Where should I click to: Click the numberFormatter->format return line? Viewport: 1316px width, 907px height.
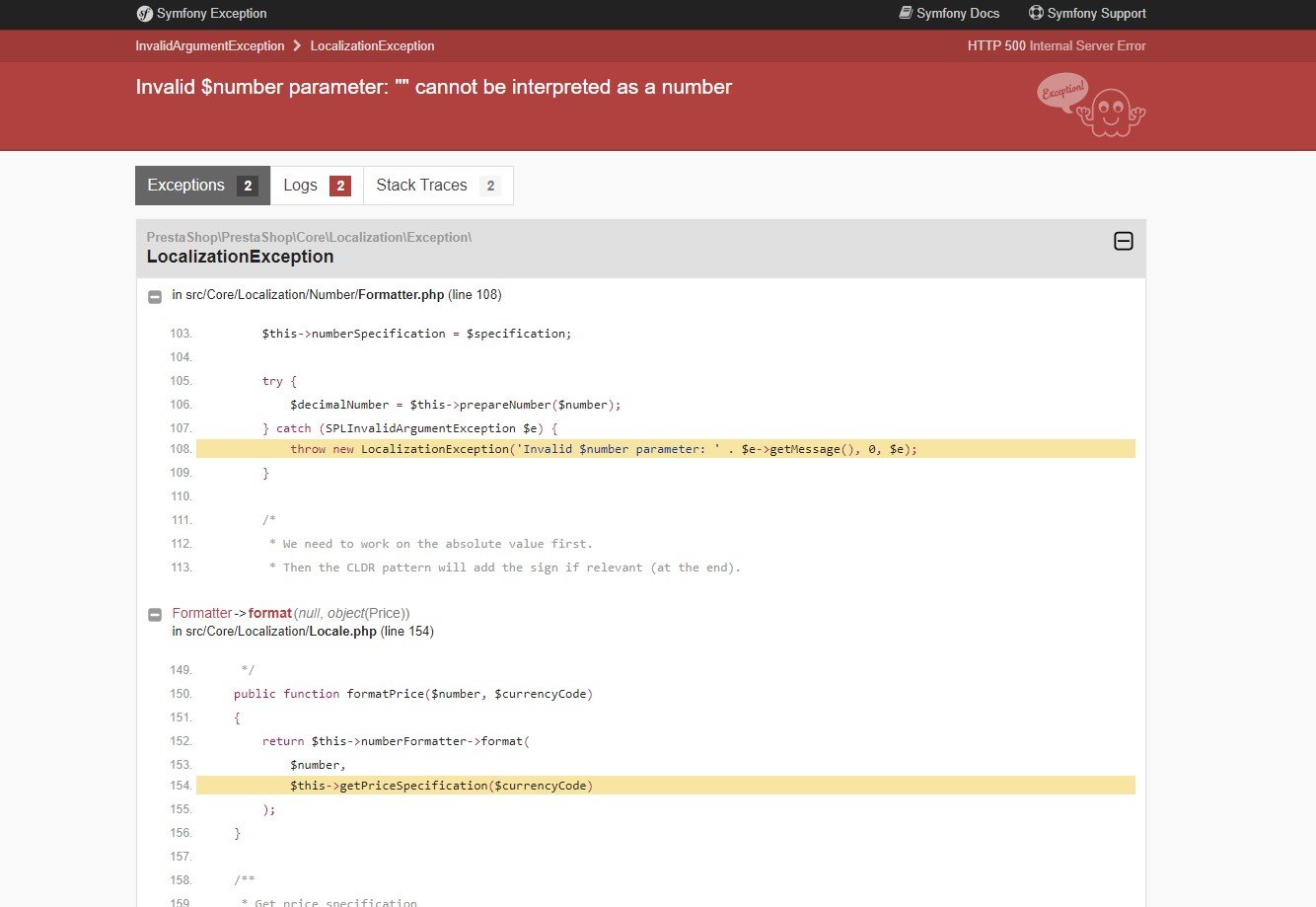[x=396, y=741]
